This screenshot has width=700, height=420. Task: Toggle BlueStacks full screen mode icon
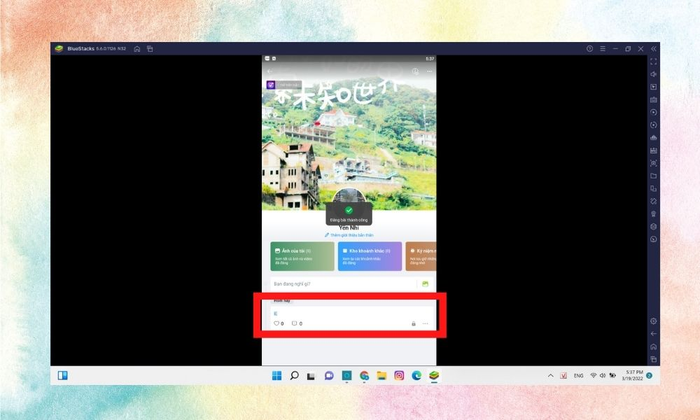point(654,62)
